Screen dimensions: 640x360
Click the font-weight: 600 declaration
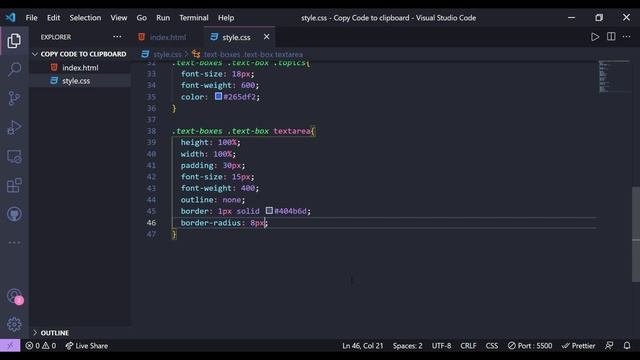pyautogui.click(x=220, y=85)
